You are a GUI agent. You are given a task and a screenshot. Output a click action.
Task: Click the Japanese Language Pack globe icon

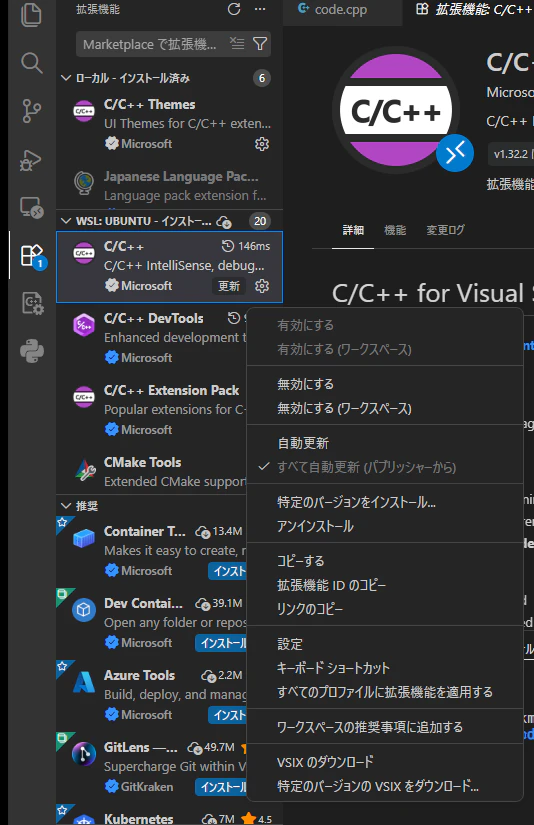pos(84,183)
